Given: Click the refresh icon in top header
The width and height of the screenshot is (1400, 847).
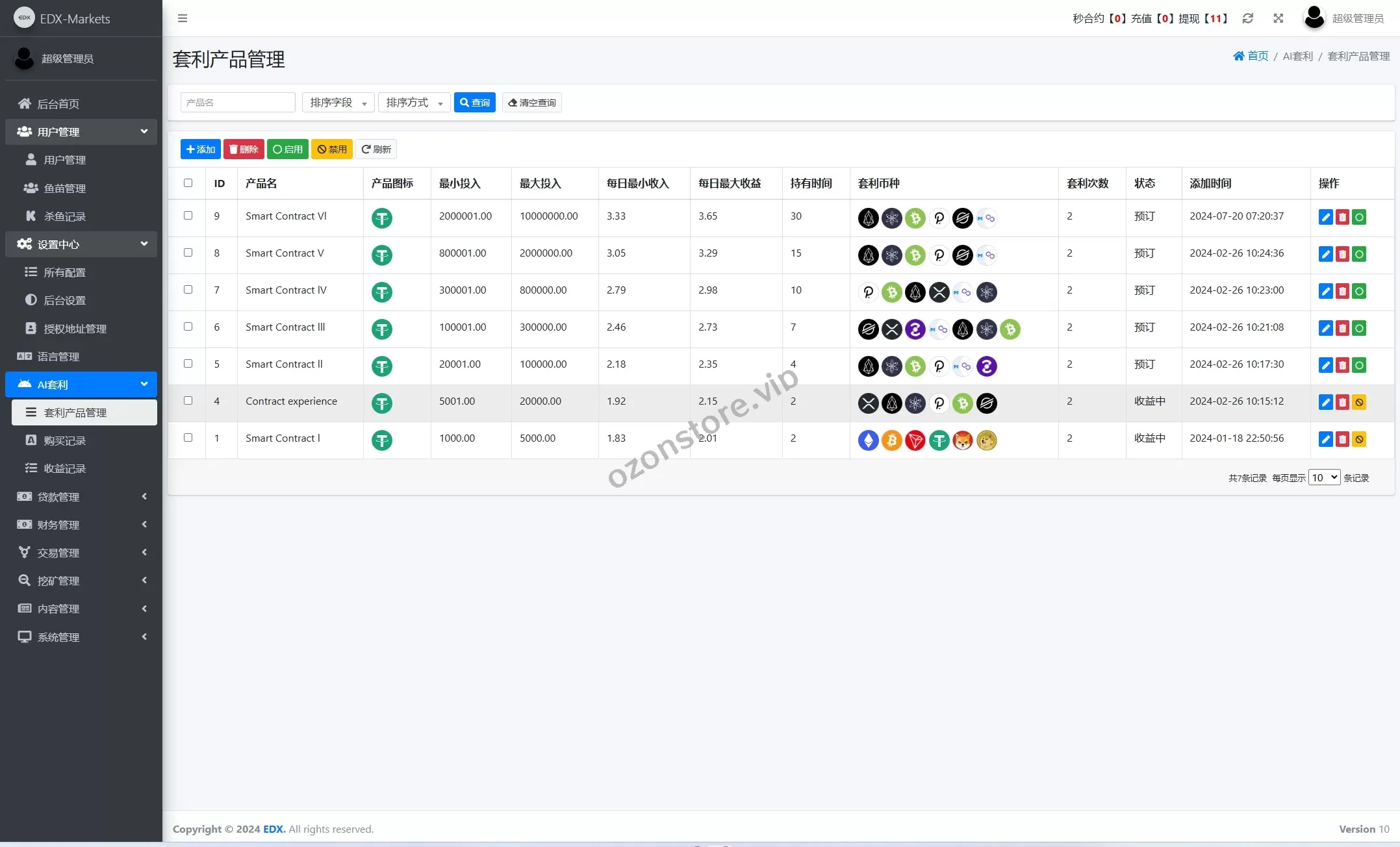Looking at the screenshot, I should pos(1247,18).
